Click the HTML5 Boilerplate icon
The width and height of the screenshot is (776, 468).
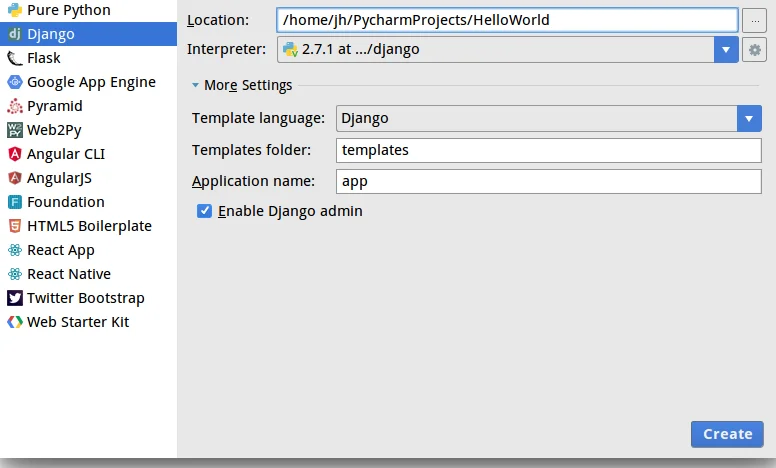(x=15, y=226)
